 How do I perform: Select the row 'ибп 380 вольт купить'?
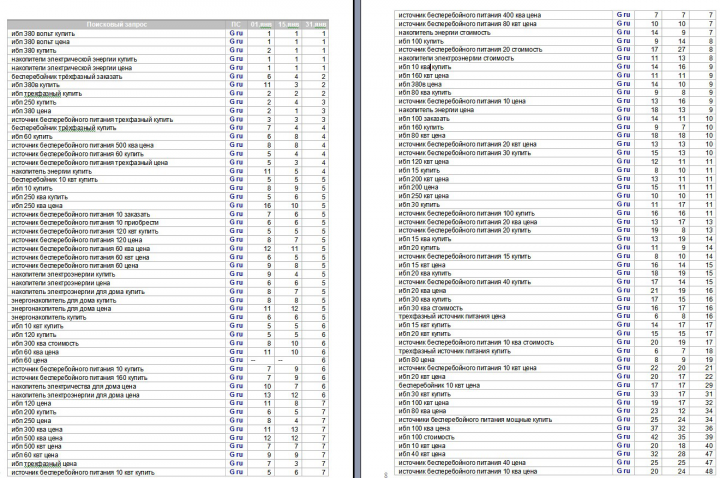[168, 33]
